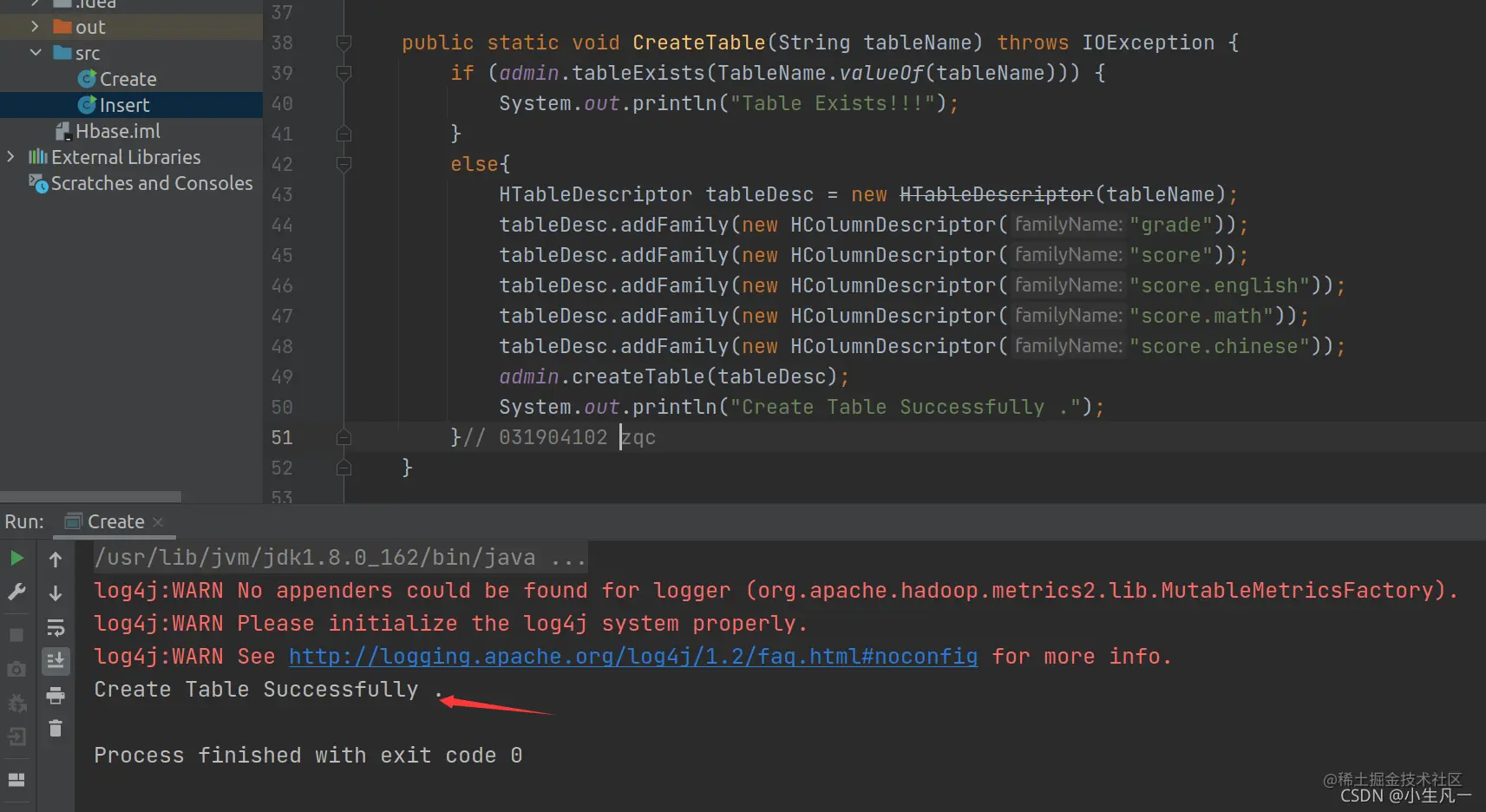Click the dump threads camera icon
Viewport: 1486px width, 812px height.
click(16, 669)
